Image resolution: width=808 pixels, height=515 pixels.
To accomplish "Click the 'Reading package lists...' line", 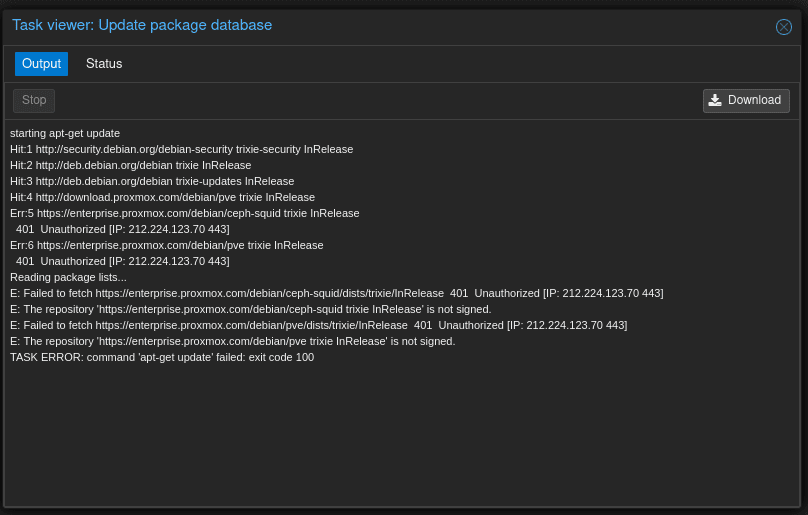I will pyautogui.click(x=68, y=277).
